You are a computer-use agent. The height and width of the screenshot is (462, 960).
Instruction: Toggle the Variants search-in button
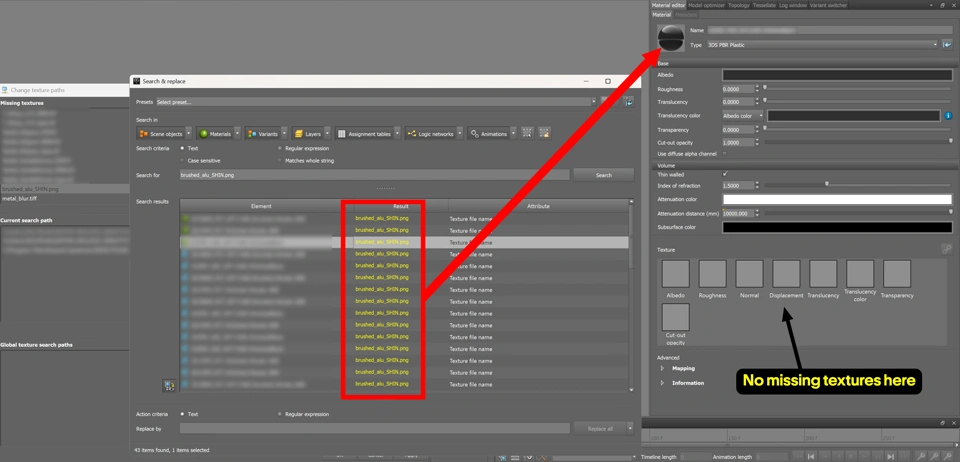[x=263, y=133]
